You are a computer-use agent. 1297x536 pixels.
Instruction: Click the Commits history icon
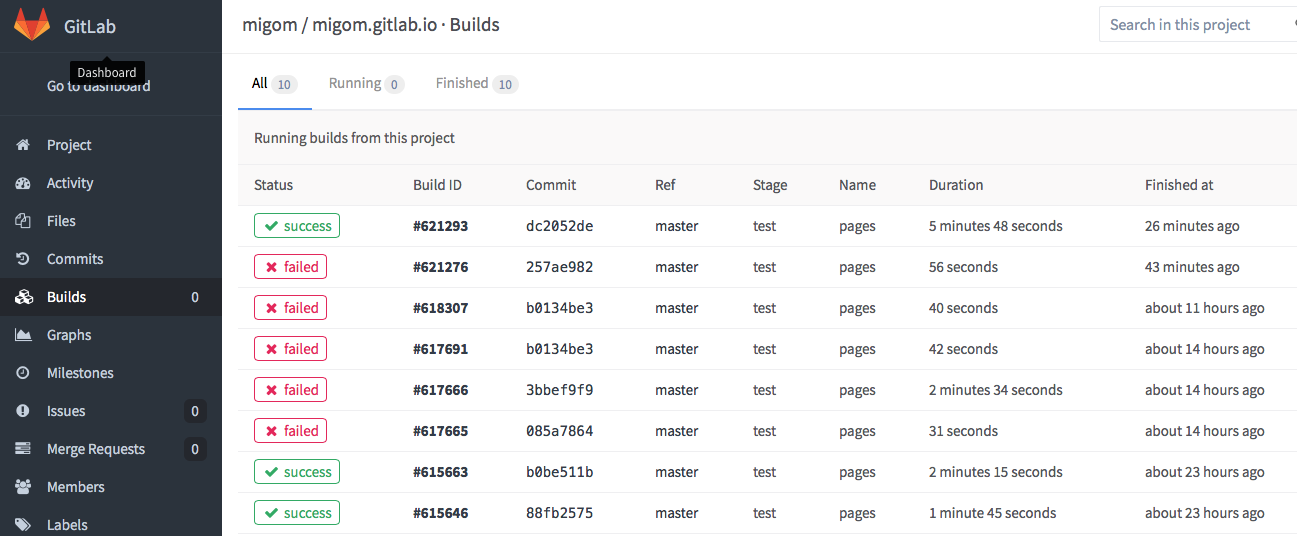pos(23,259)
